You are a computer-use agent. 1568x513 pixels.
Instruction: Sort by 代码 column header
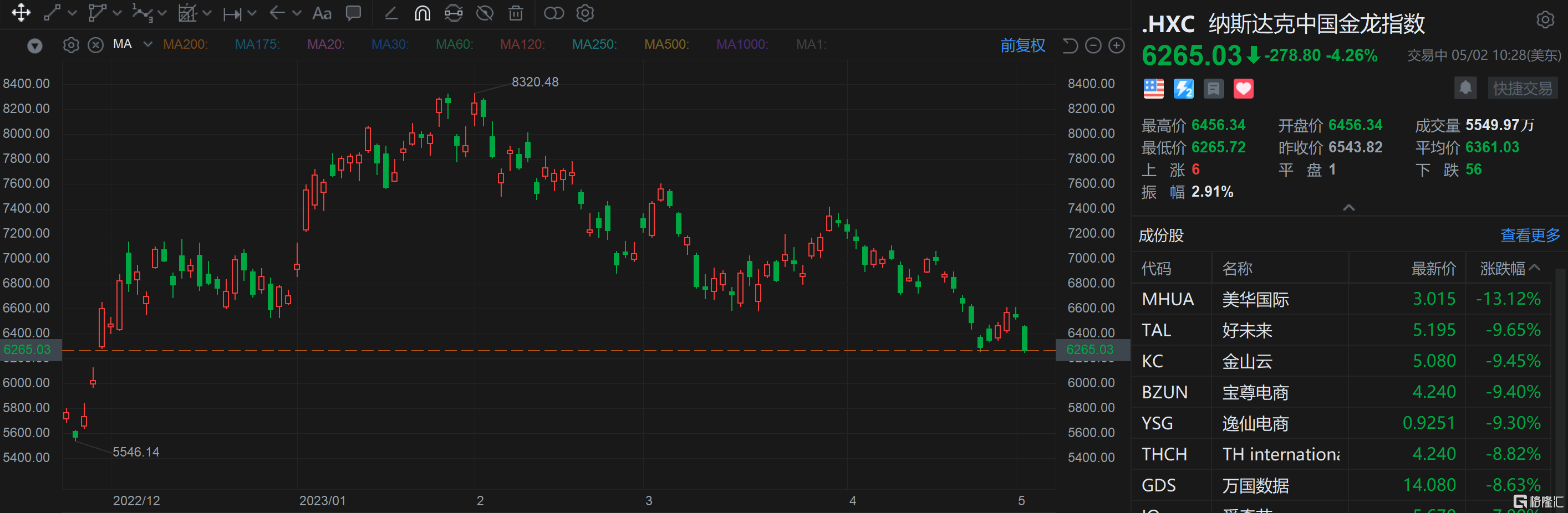pyautogui.click(x=1156, y=268)
